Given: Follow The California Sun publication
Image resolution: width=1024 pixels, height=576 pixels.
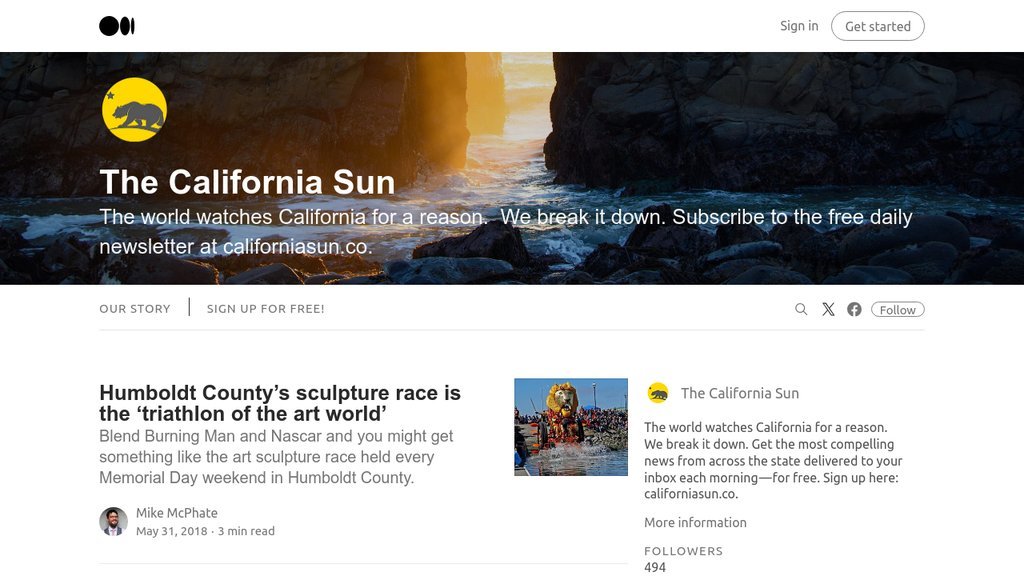Looking at the screenshot, I should (897, 310).
